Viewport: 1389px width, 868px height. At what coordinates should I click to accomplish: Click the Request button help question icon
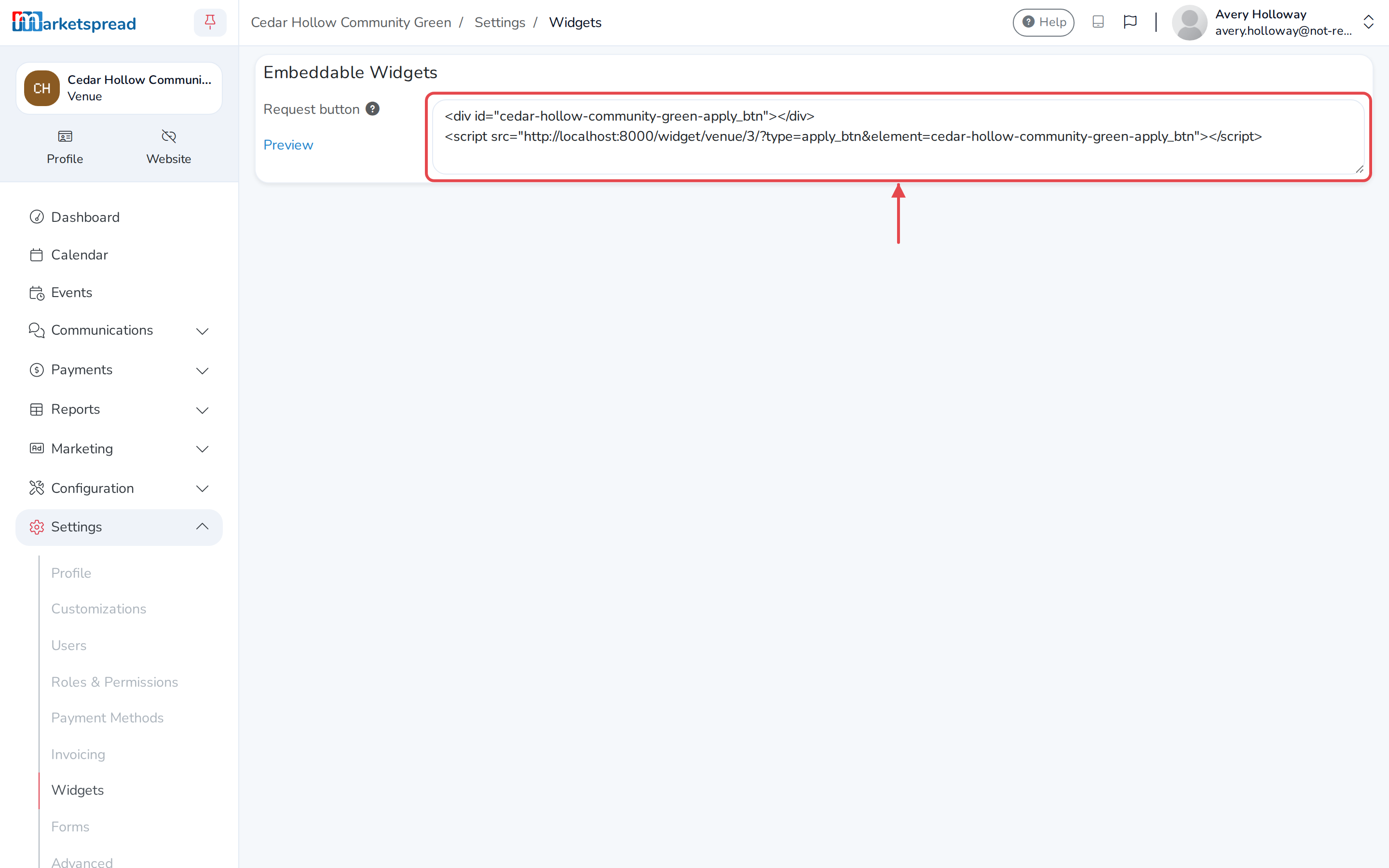(x=372, y=109)
